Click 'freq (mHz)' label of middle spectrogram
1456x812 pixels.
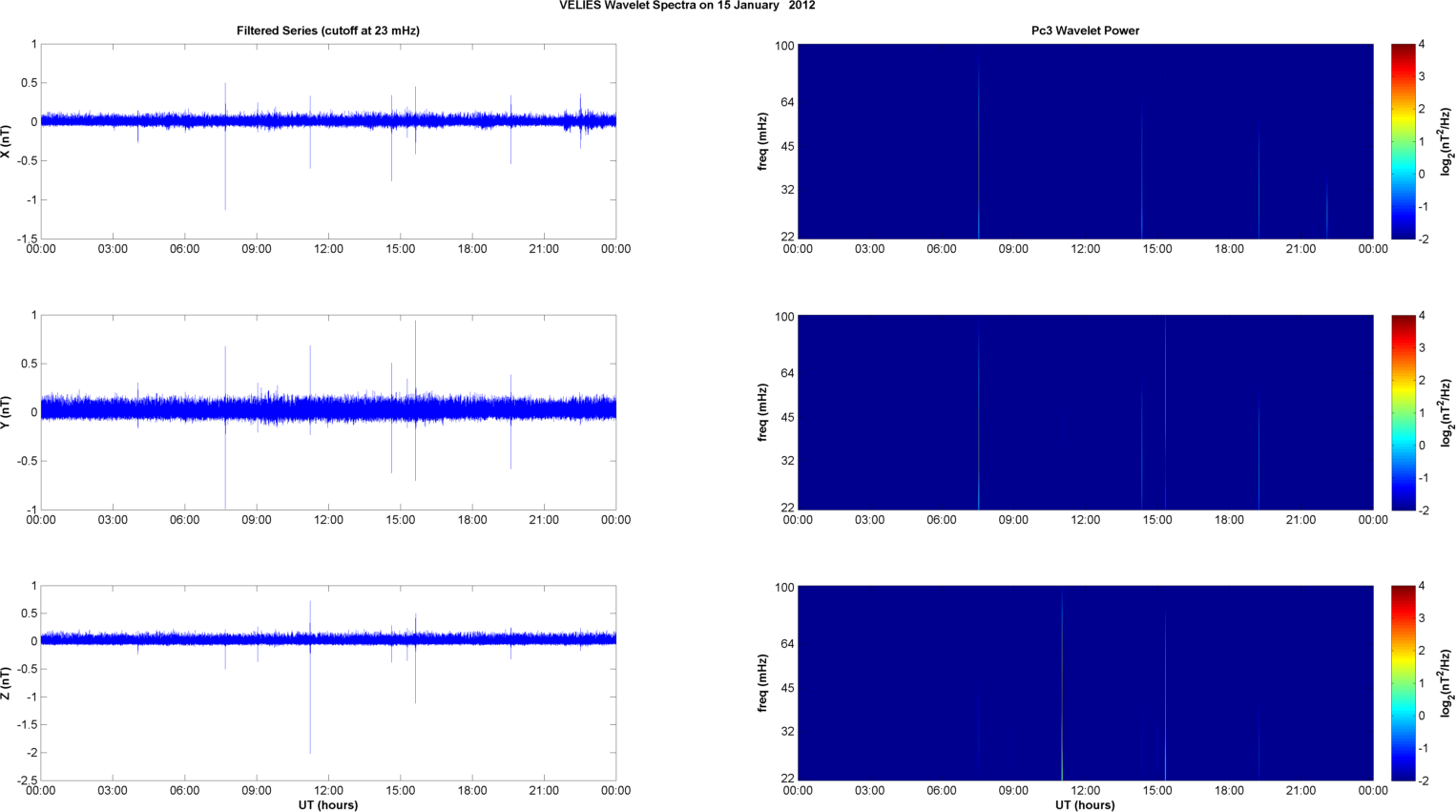pyautogui.click(x=763, y=412)
